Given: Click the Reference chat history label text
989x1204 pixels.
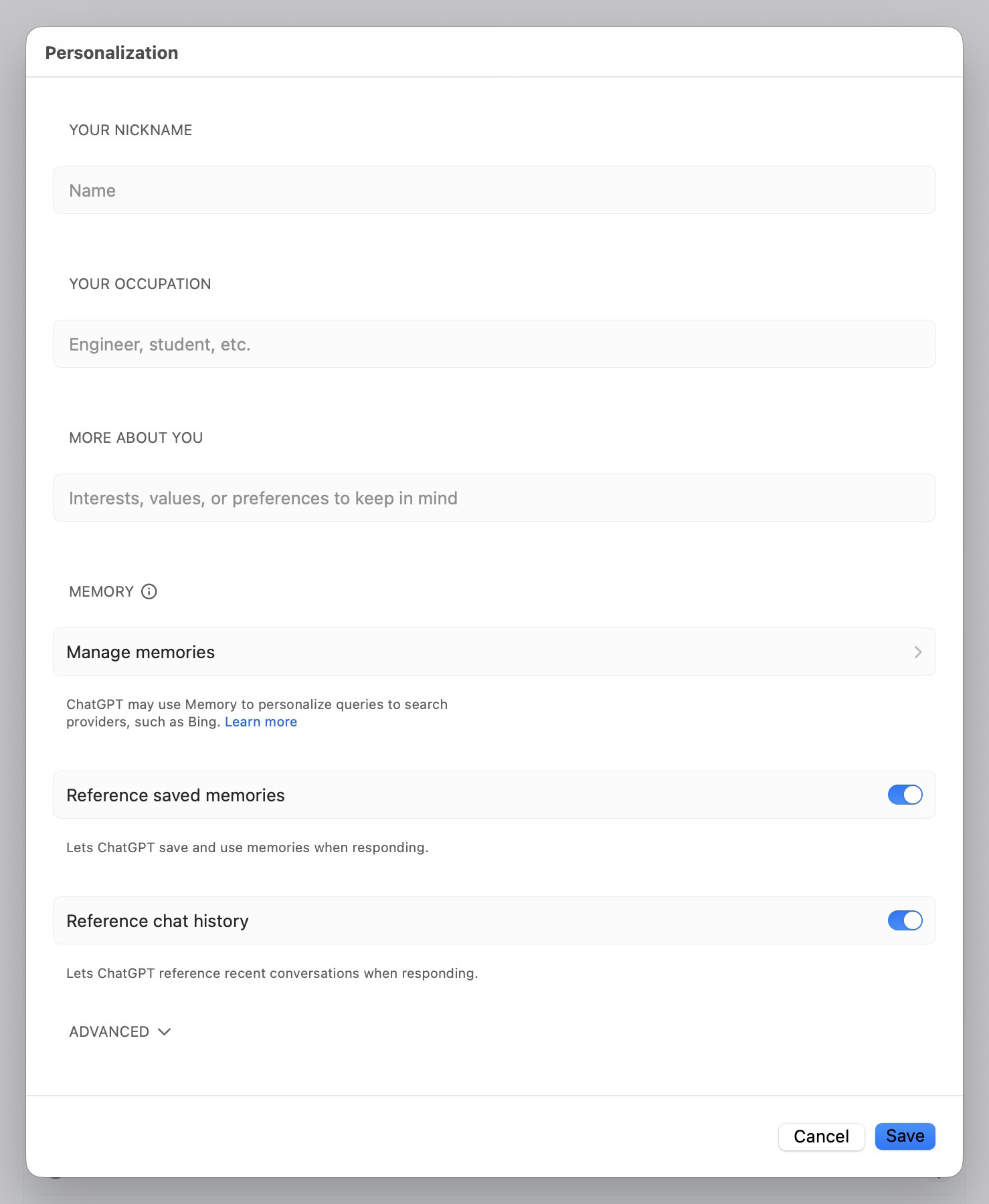Looking at the screenshot, I should 157,921.
